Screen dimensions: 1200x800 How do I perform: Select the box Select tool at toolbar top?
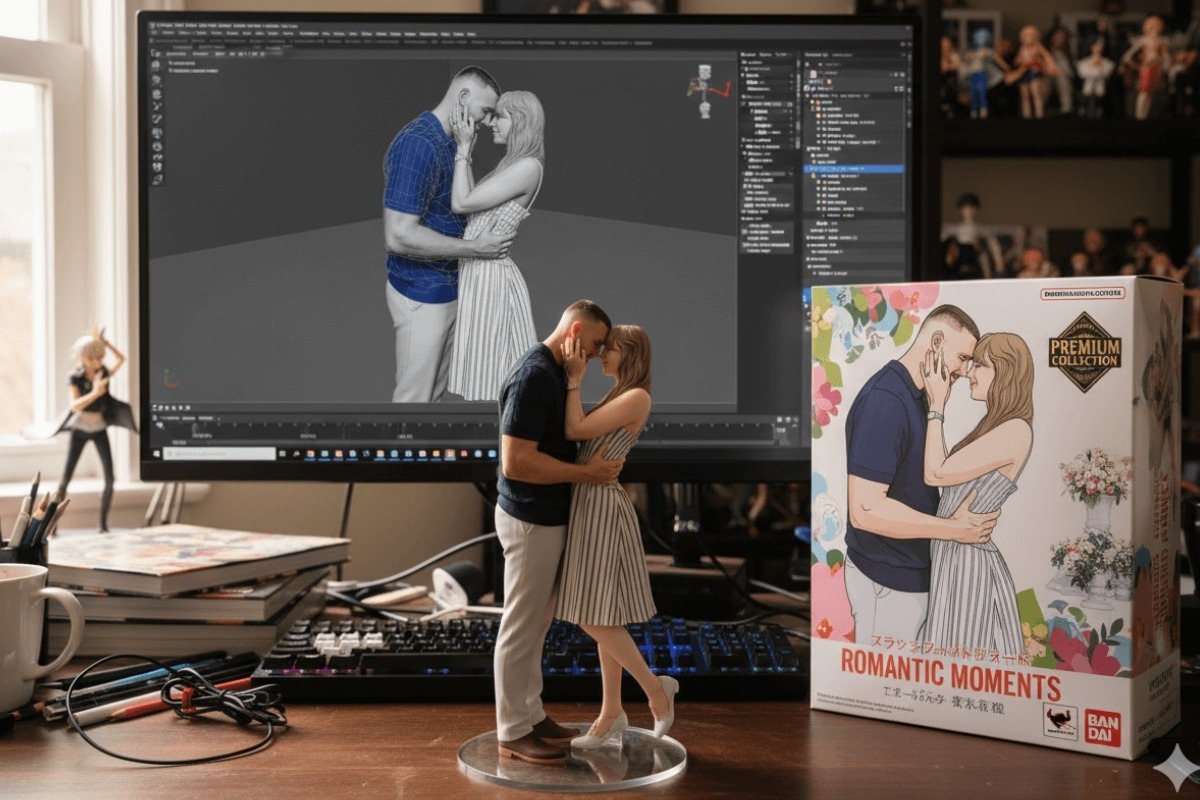(155, 65)
